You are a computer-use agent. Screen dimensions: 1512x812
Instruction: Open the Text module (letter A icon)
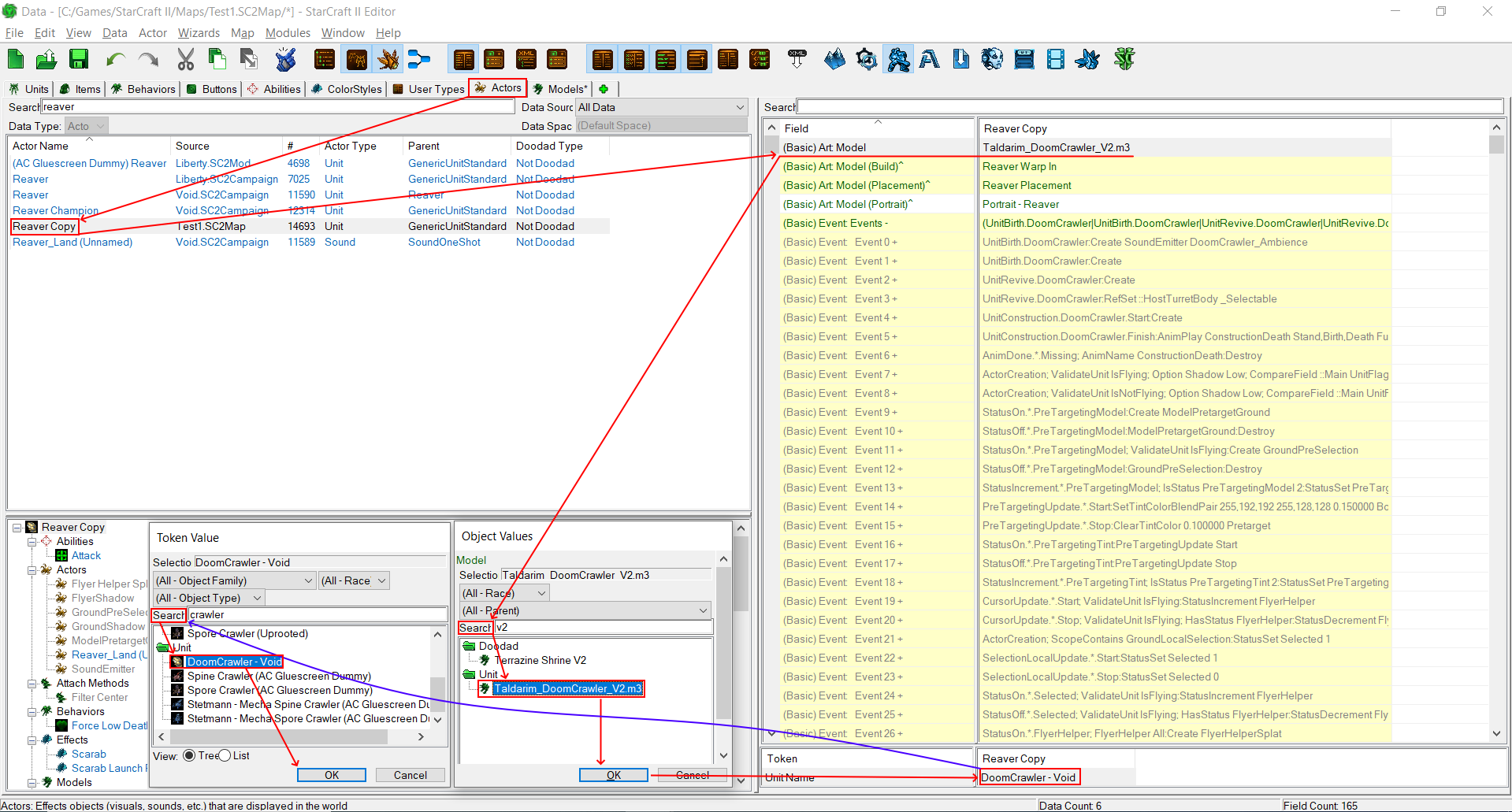click(x=930, y=59)
